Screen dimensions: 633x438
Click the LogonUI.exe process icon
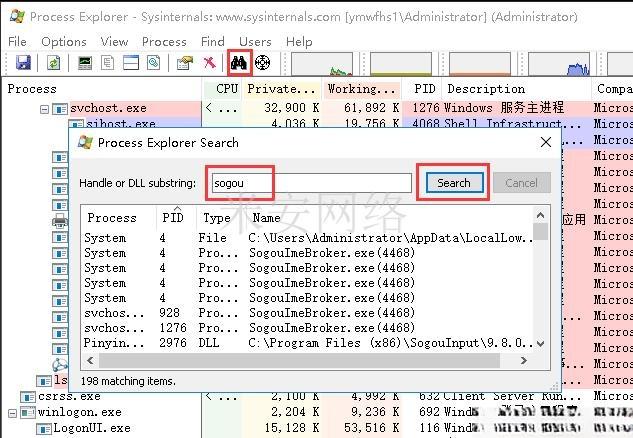[x=44, y=429]
